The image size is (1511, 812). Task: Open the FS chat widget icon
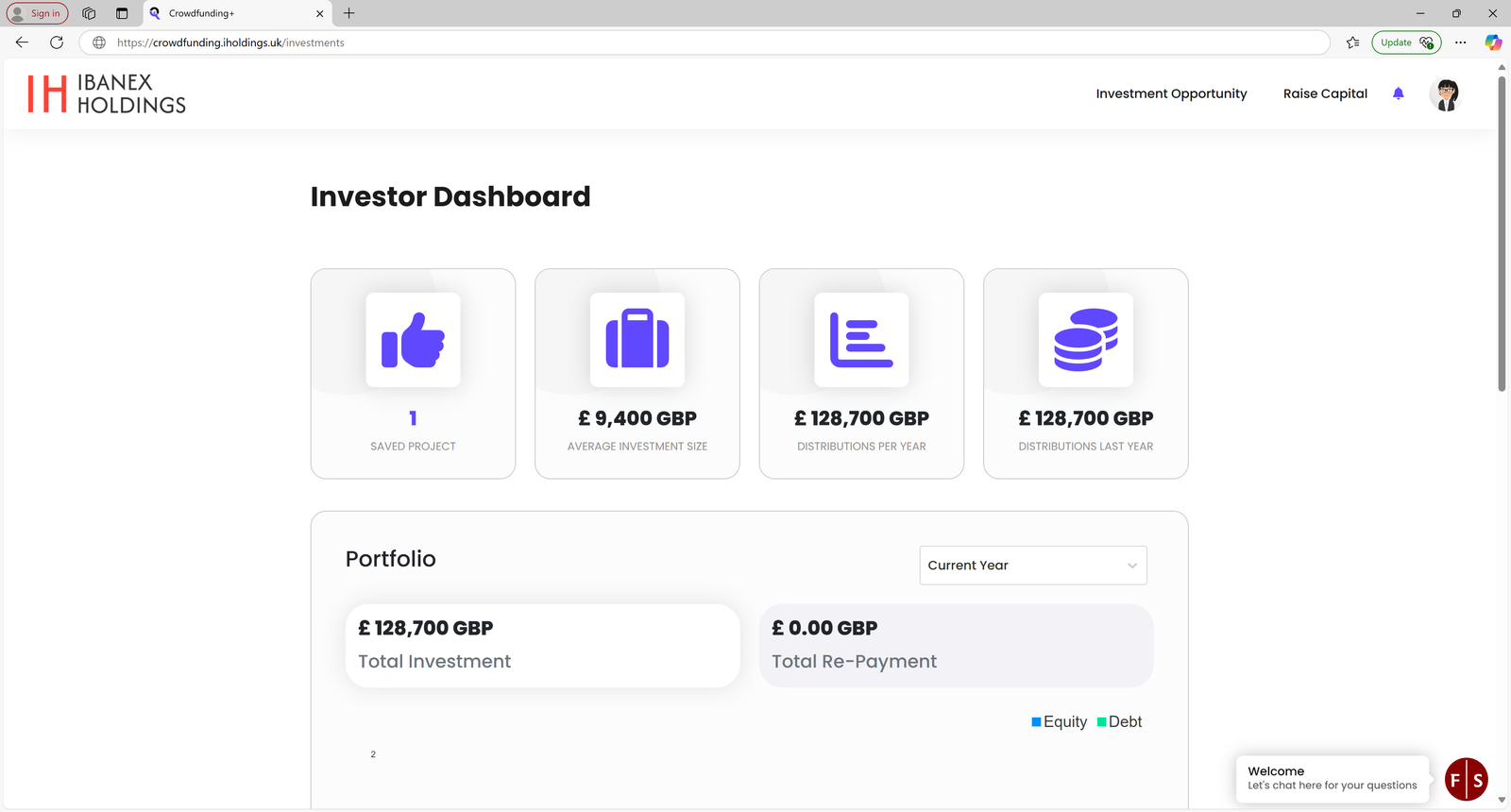click(x=1467, y=780)
